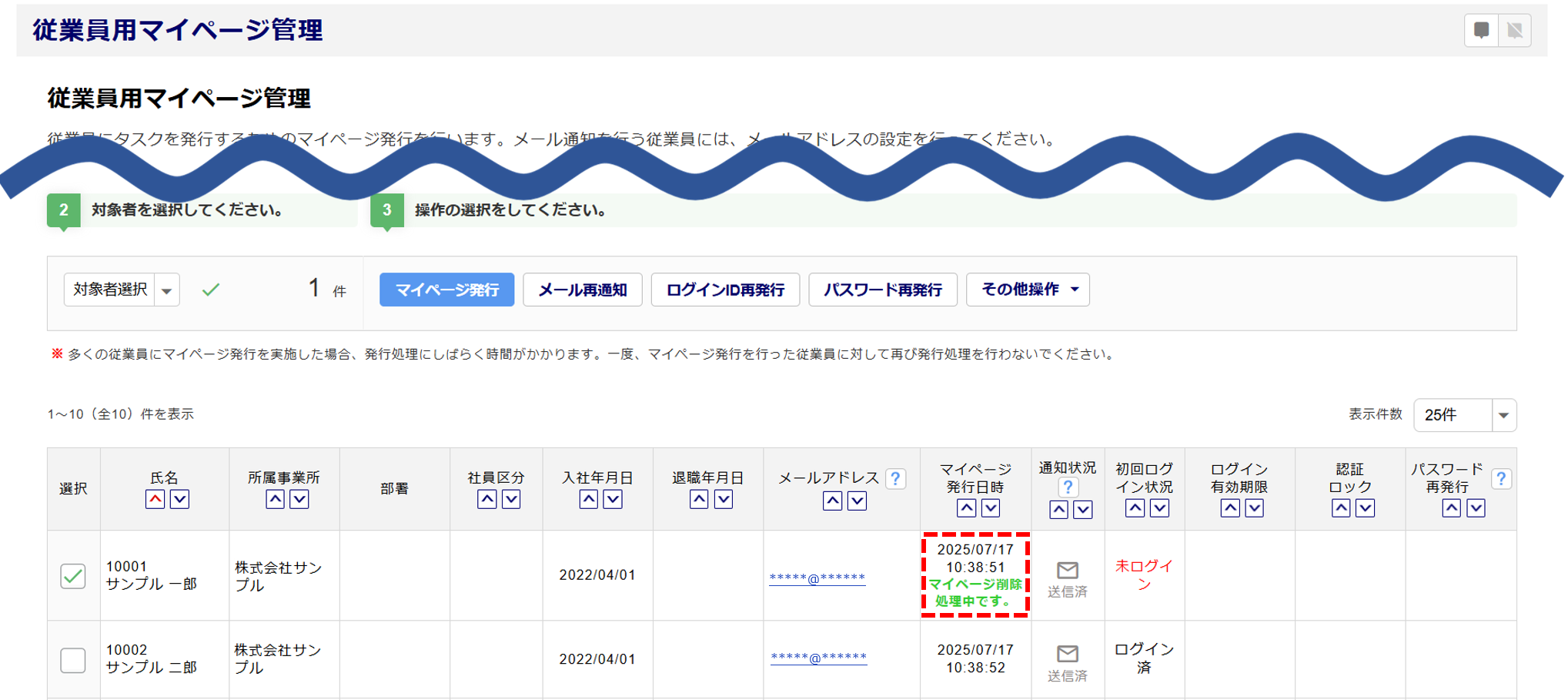Viewport: 1568px width, 700px height.
Task: Sort 入社年月日 column ascending
Action: 588,499
